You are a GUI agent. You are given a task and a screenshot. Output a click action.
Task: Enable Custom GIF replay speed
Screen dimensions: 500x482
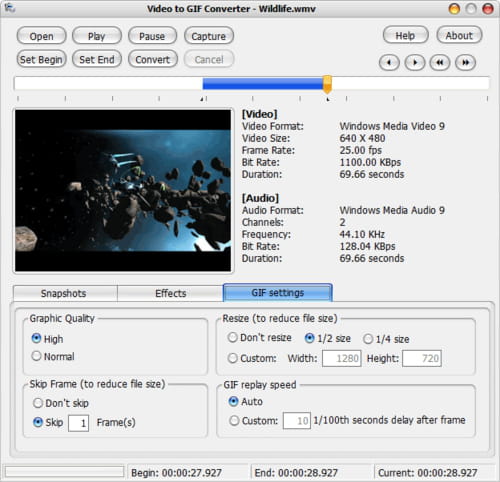click(234, 421)
